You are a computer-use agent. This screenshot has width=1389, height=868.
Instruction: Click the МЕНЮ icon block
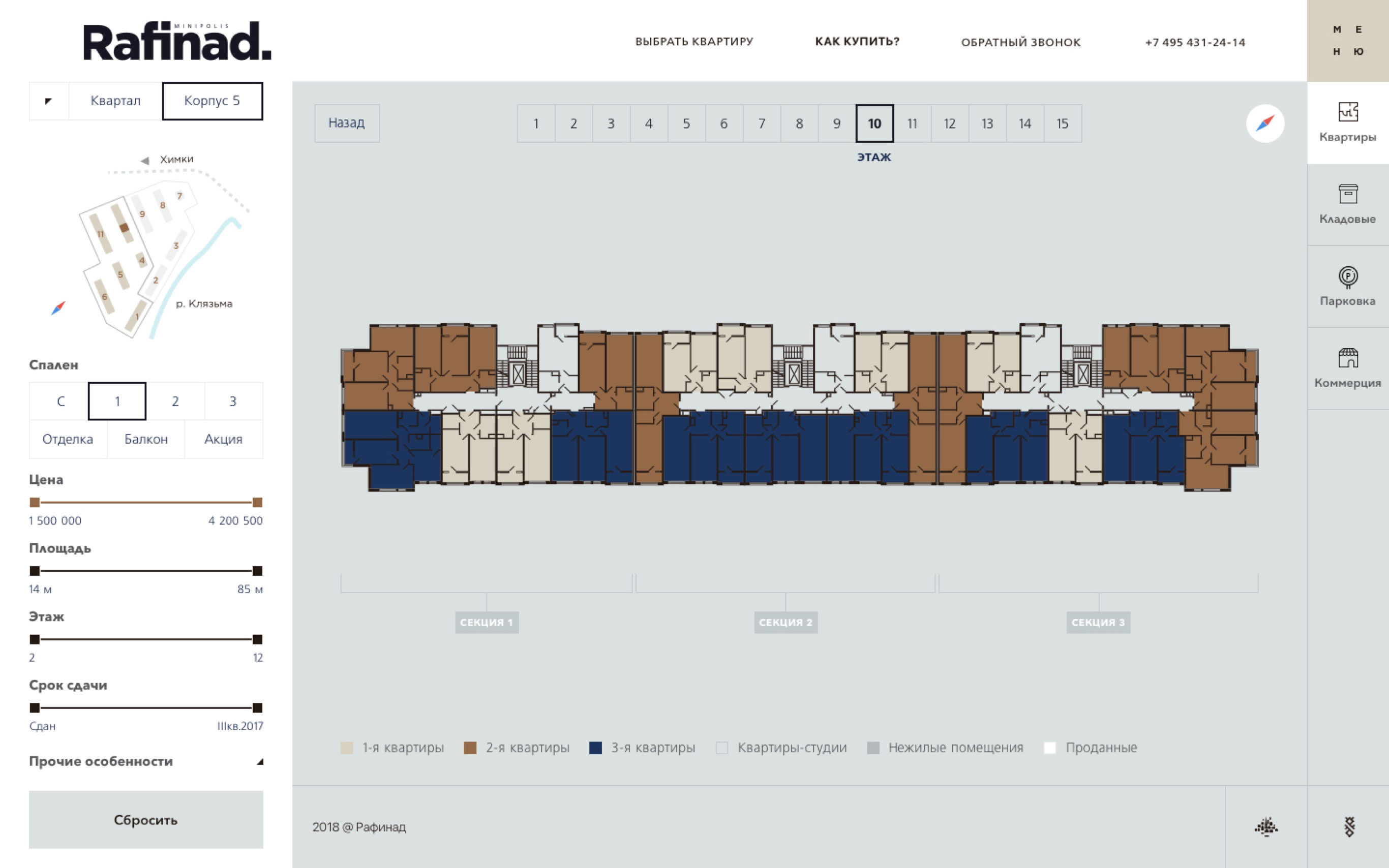point(1347,40)
